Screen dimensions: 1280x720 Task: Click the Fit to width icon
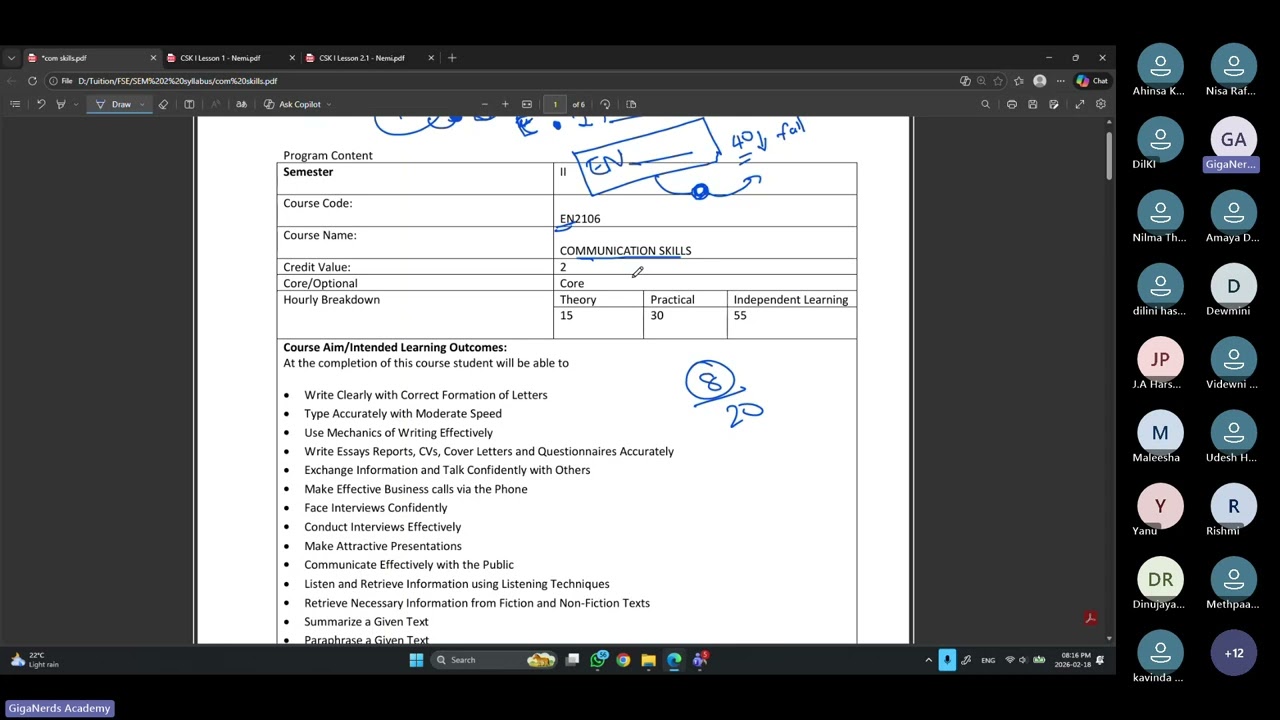click(527, 104)
